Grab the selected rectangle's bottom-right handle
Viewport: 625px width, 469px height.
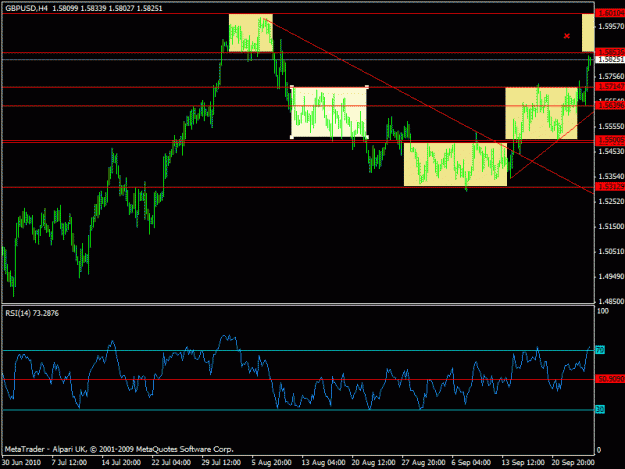[x=367, y=137]
